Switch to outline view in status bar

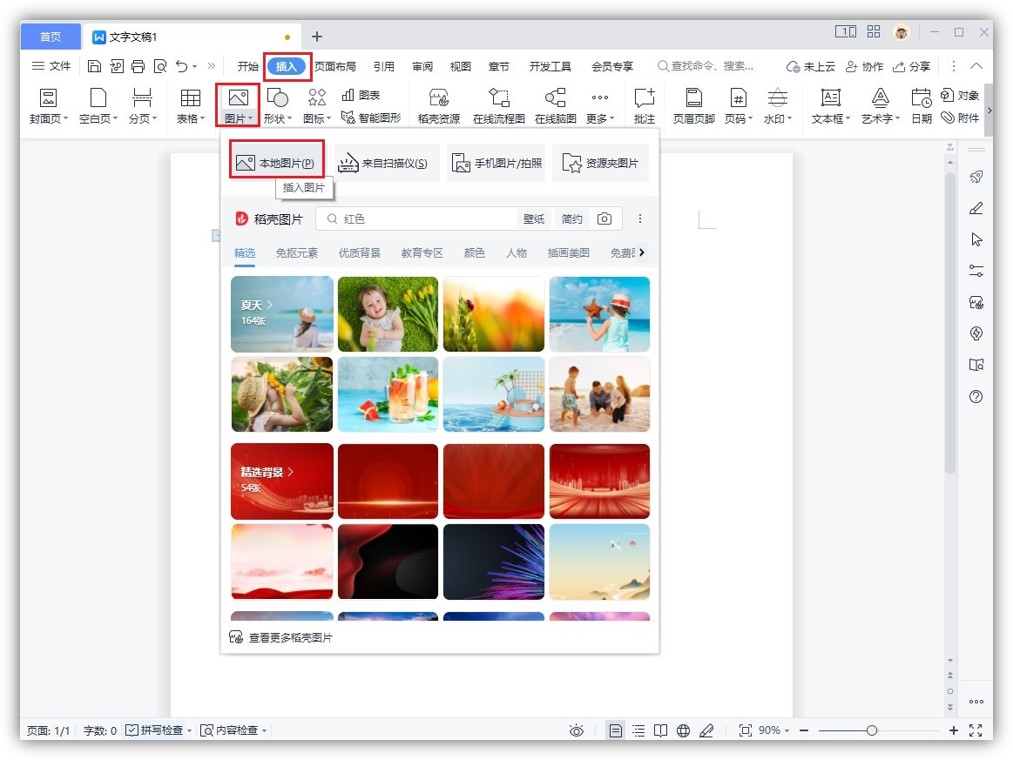pyautogui.click(x=638, y=731)
